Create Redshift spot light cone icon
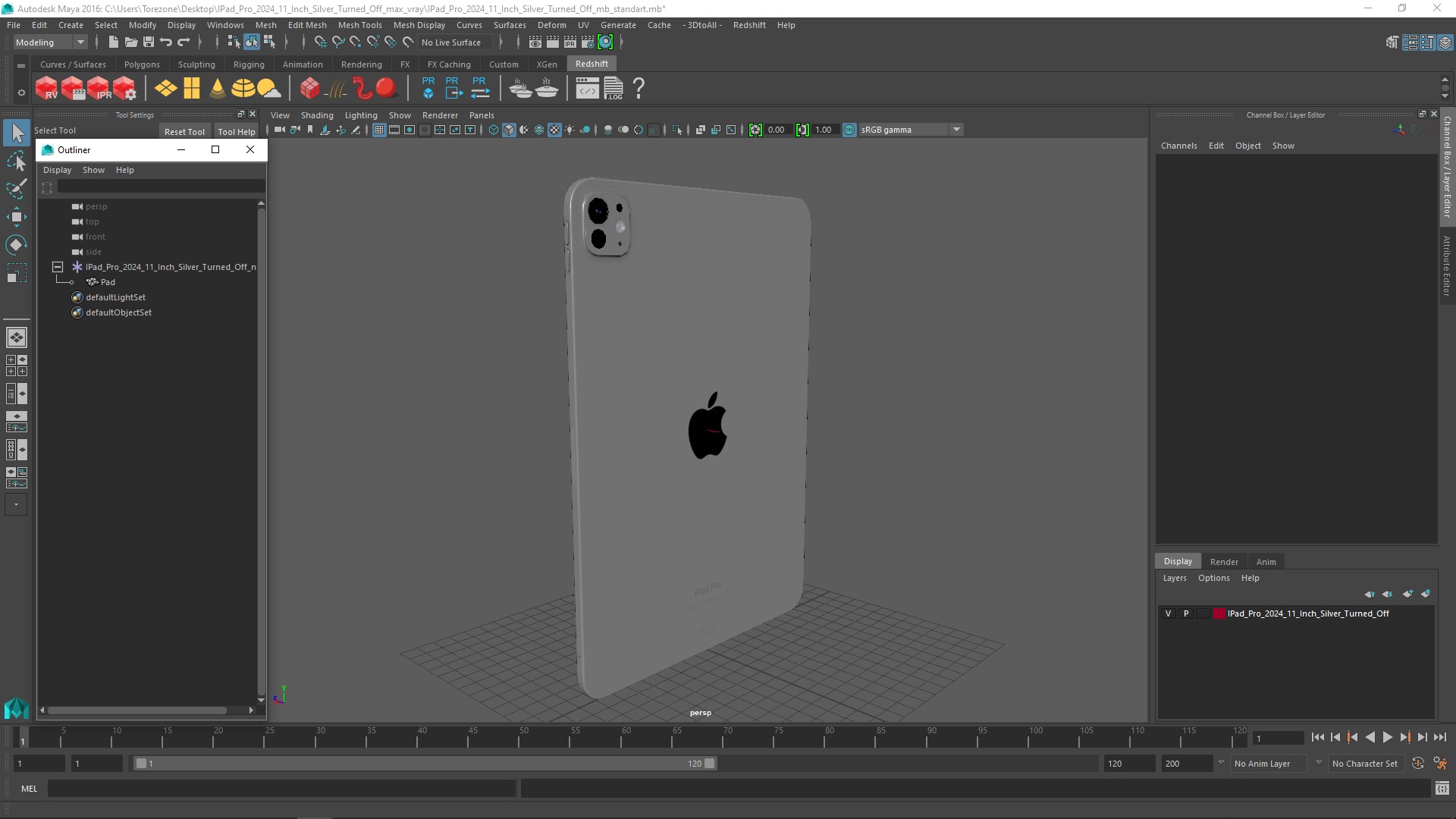This screenshot has width=1456, height=819. (x=218, y=89)
